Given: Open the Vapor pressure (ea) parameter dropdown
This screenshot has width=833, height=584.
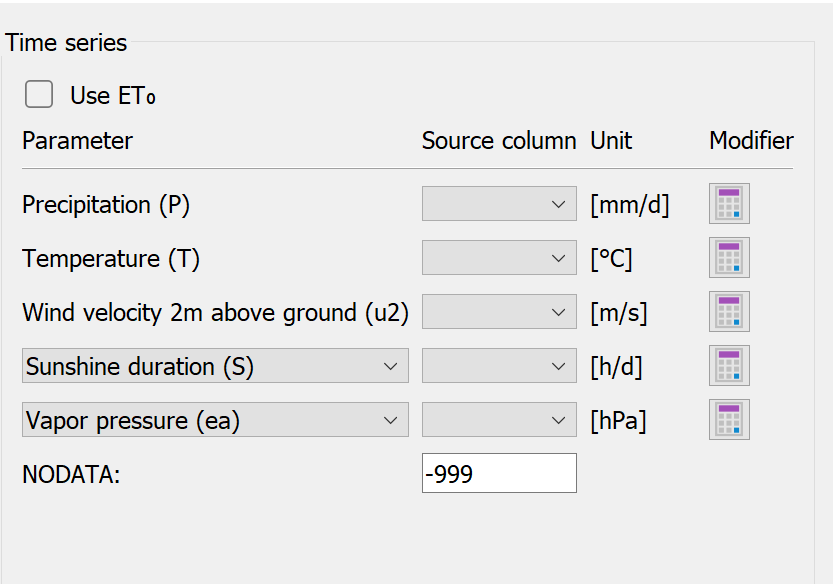Looking at the screenshot, I should [215, 420].
